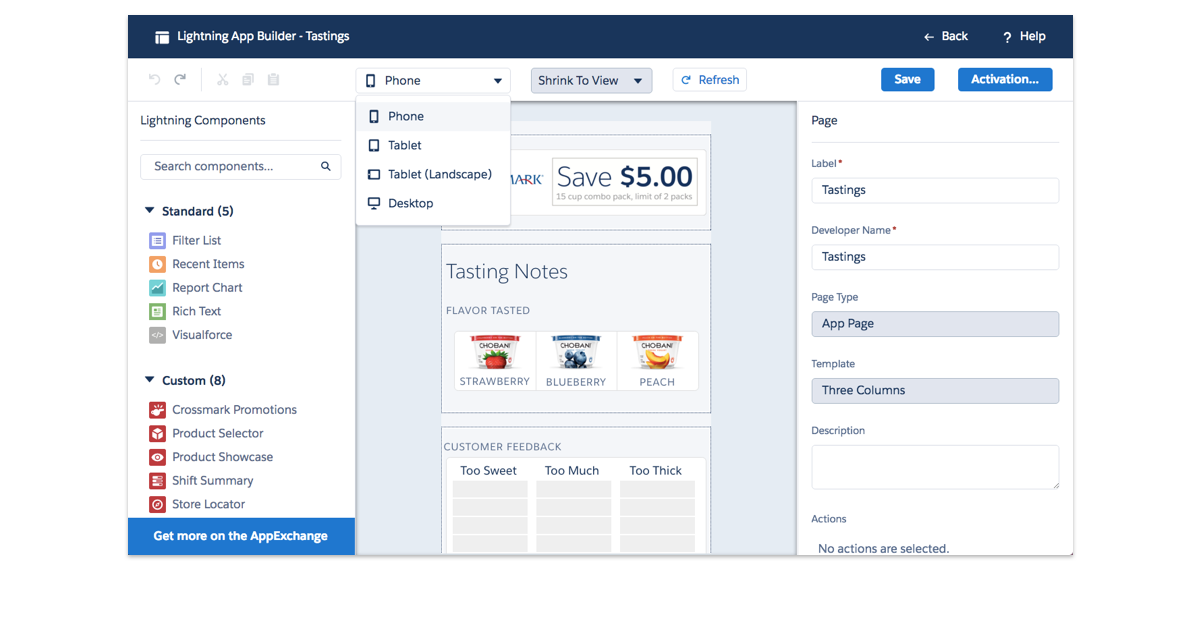
Task: Click the Help question mark icon
Action: pos(1007,37)
